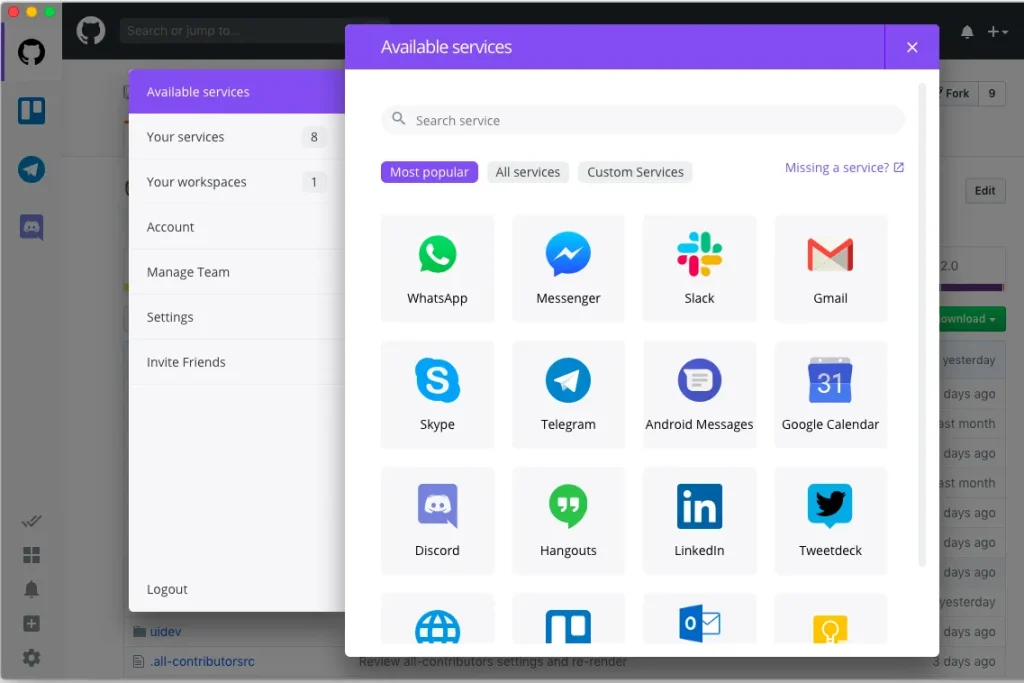Switch to Telegram service in sidebar
1024x683 pixels.
pyautogui.click(x=31, y=169)
